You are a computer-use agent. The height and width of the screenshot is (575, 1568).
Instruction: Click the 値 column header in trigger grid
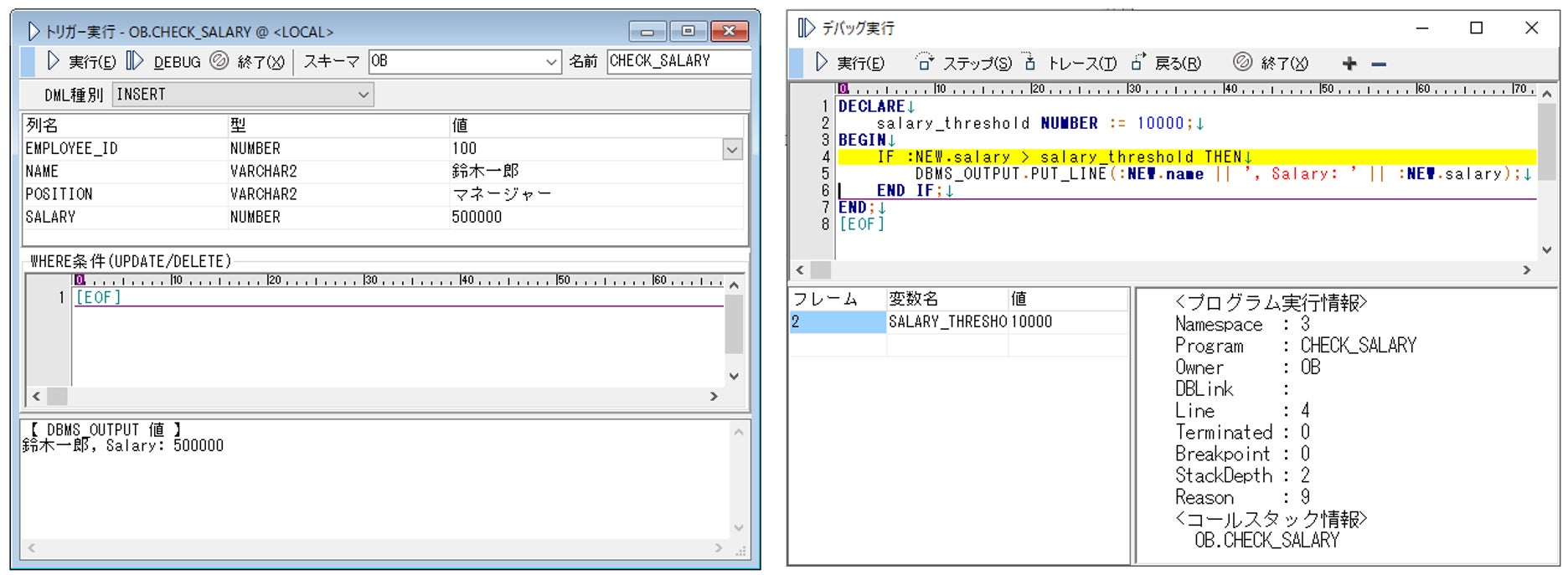tap(596, 126)
